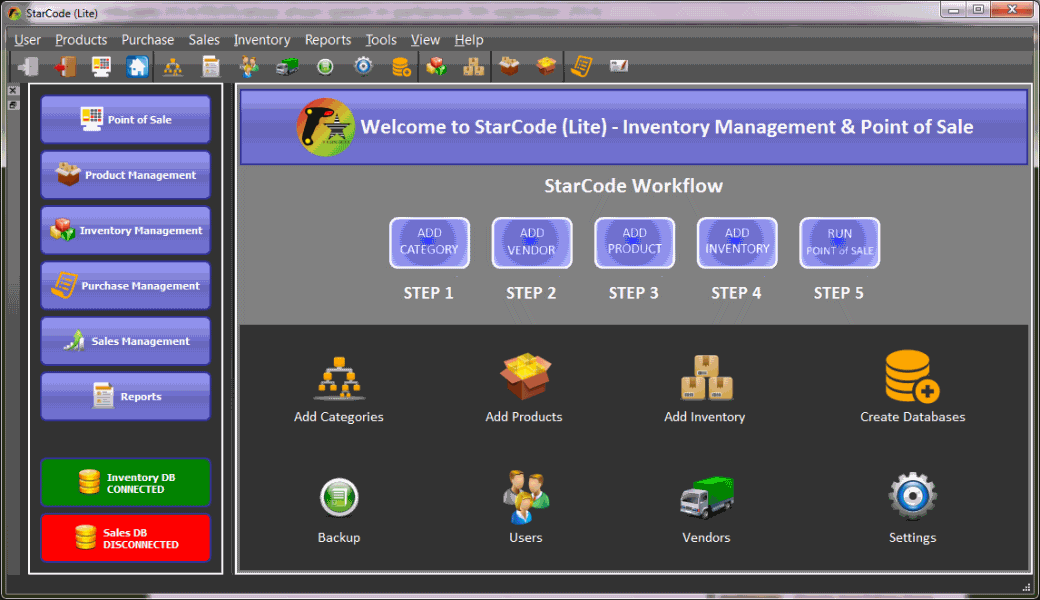This screenshot has width=1040, height=600.
Task: Click the reports document toolbar icon
Action: 211,66
